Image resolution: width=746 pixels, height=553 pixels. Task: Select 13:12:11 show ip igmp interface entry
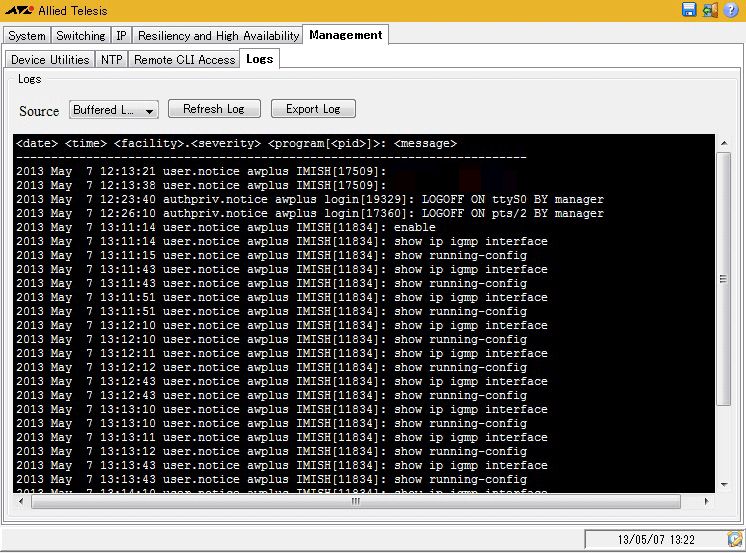coord(282,354)
